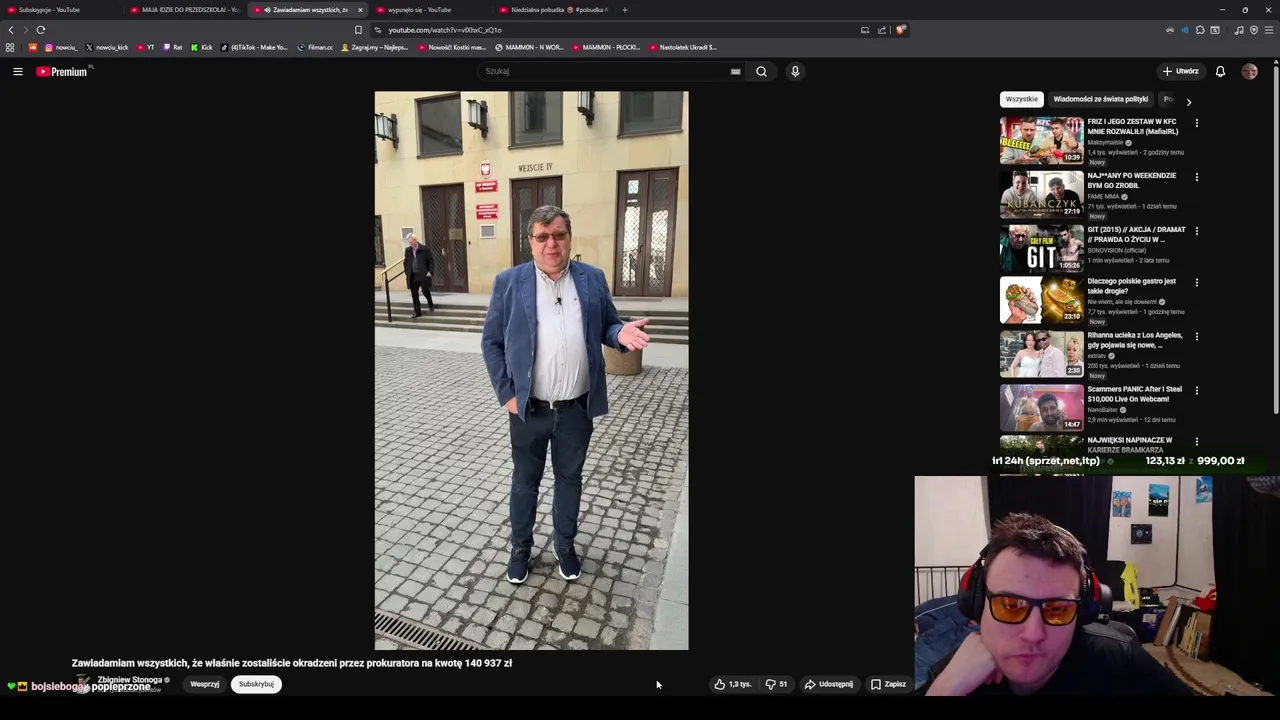Switch to the Subskrypcje - YouTube tab
The width and height of the screenshot is (1280, 720).
pos(61,10)
